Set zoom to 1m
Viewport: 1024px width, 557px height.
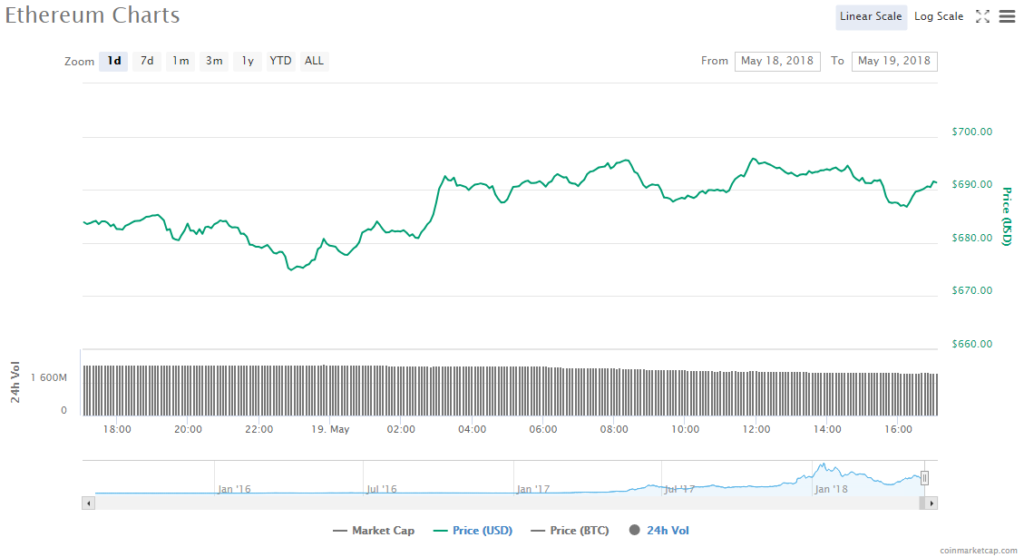coord(180,61)
